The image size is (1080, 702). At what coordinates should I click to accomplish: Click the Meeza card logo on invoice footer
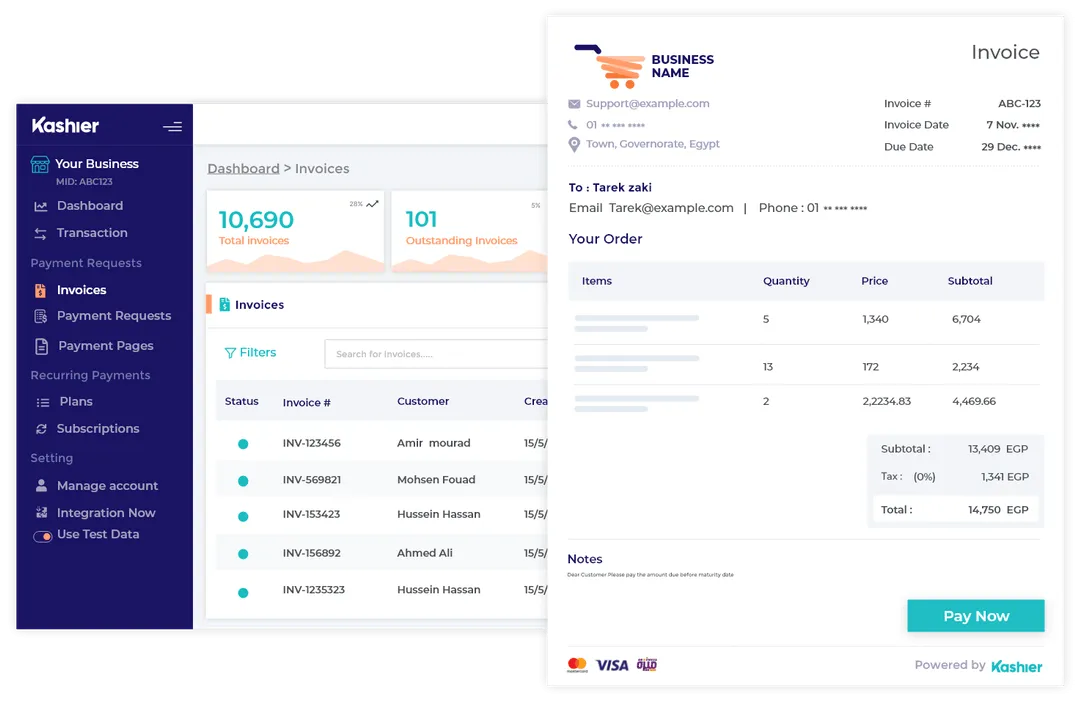[647, 664]
